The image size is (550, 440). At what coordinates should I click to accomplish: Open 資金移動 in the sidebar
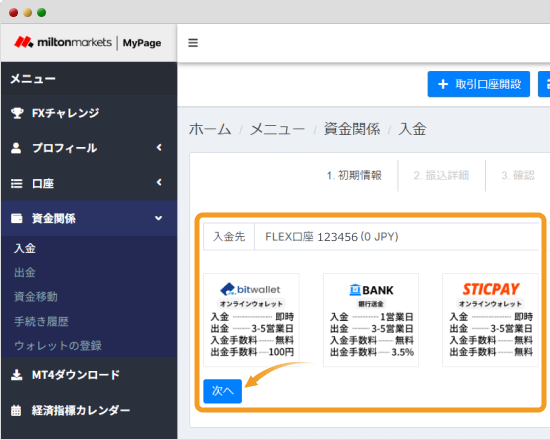pos(36,296)
